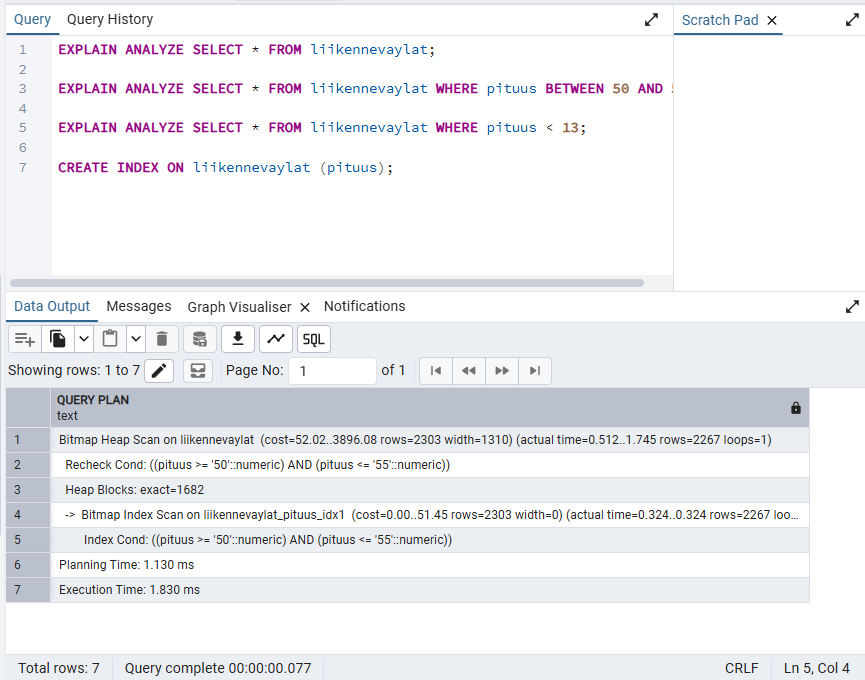Click the Paste clipboard icon
865x680 pixels.
pos(110,339)
